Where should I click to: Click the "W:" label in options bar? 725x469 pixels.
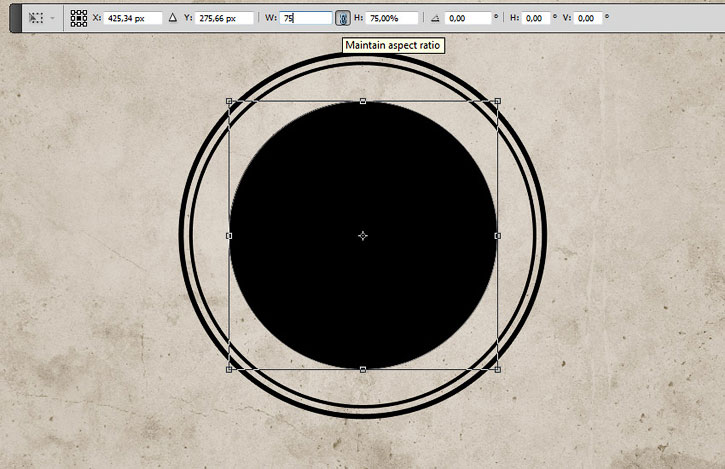[x=271, y=18]
